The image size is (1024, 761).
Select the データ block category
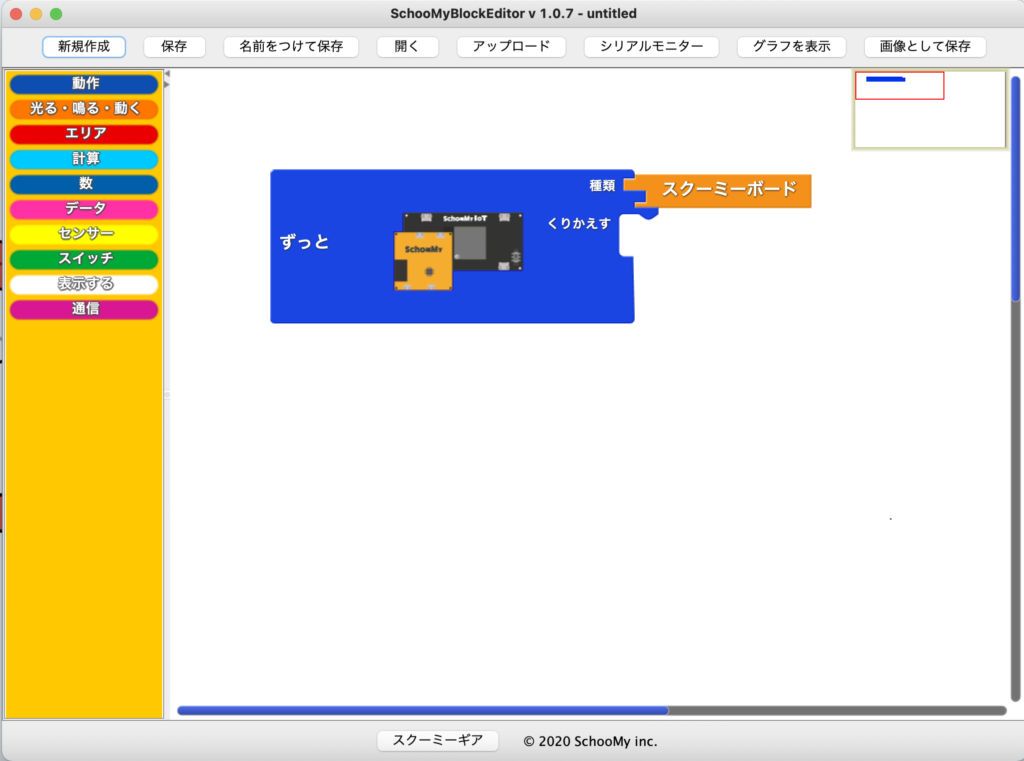pos(84,209)
